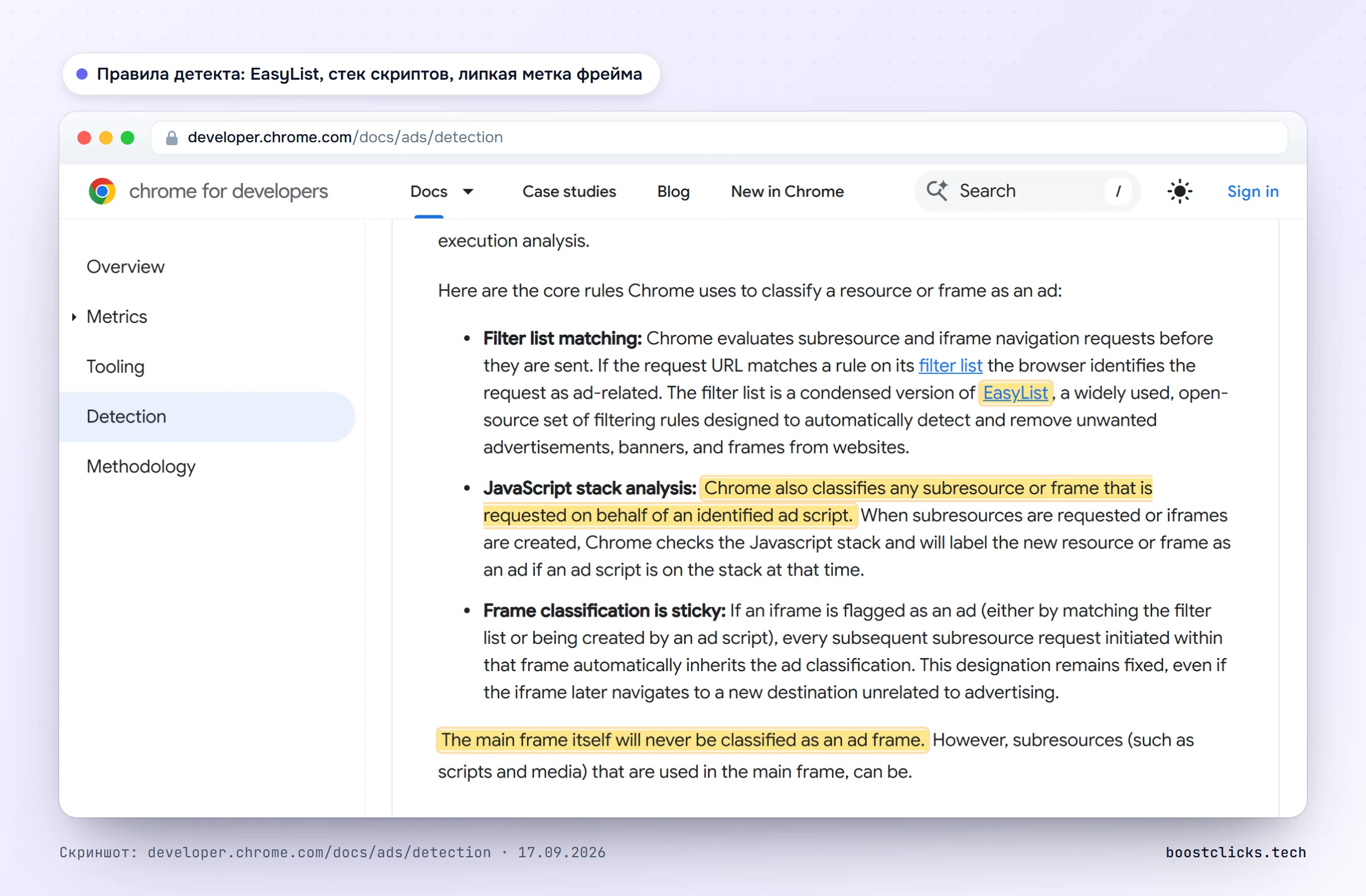
Task: Click the chrome for developers site title
Action: pos(228,191)
